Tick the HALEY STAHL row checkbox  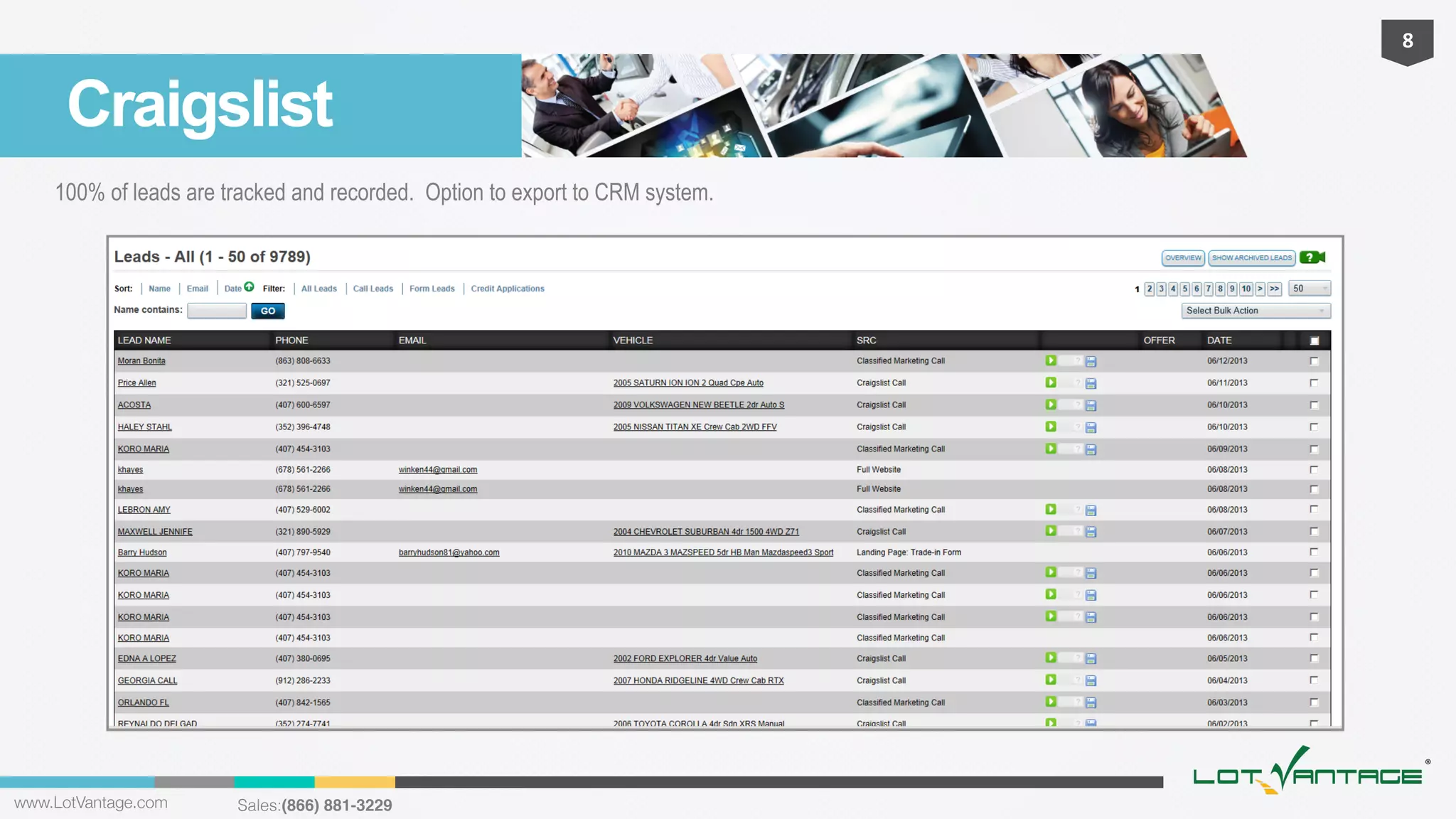pyautogui.click(x=1314, y=427)
